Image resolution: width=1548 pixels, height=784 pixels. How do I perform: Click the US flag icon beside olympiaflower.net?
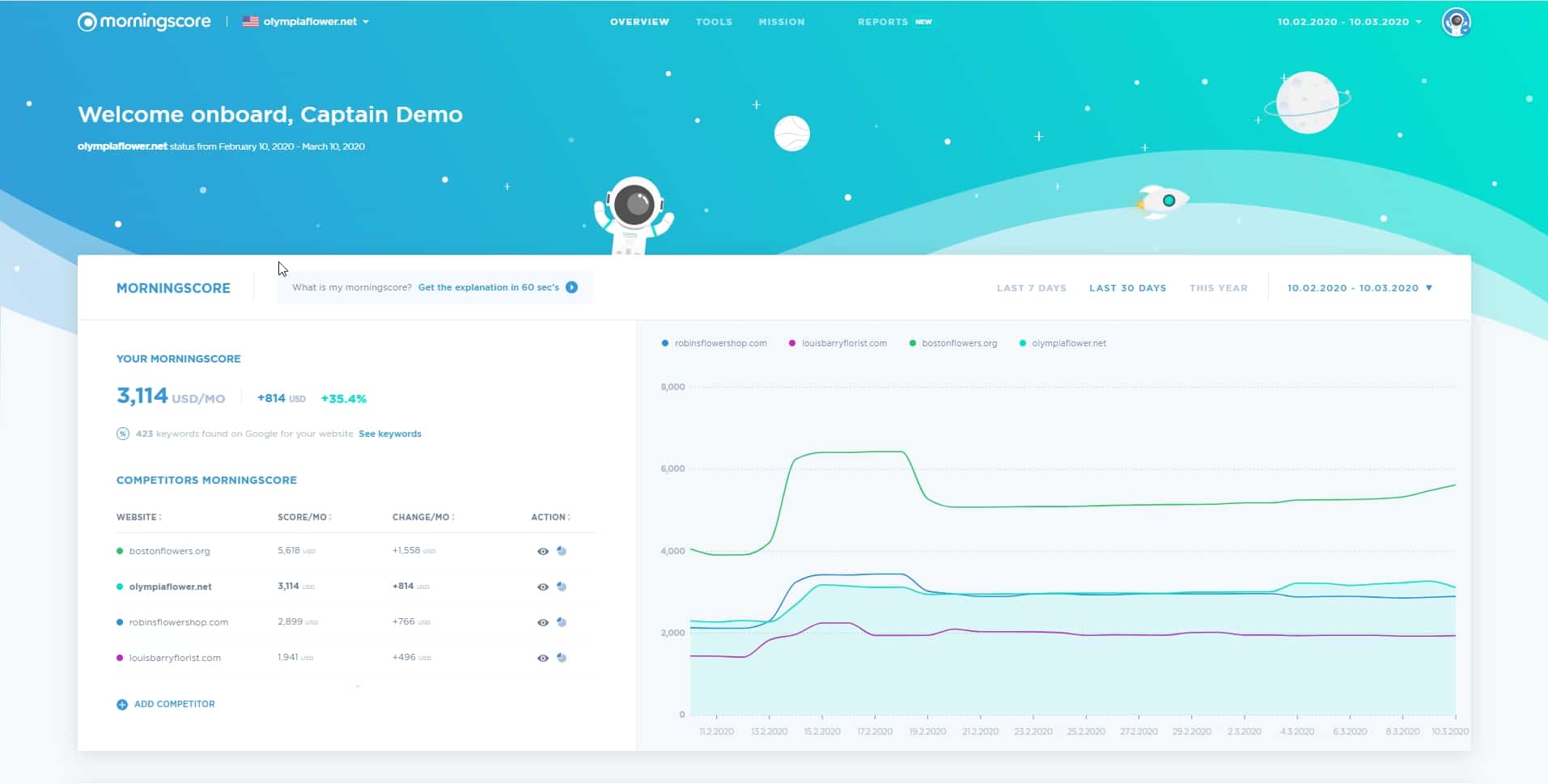(x=251, y=22)
